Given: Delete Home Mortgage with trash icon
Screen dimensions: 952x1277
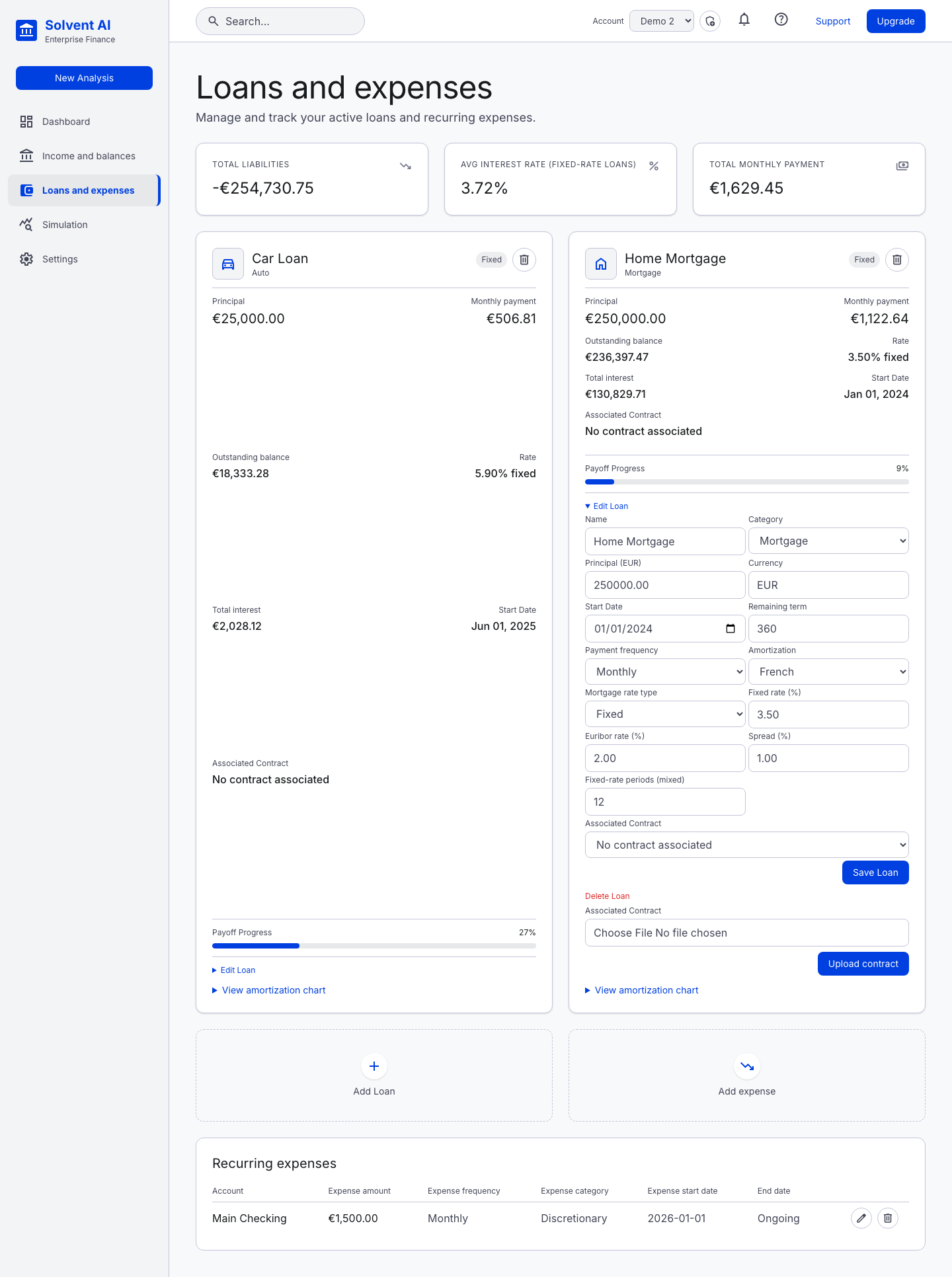Looking at the screenshot, I should coord(897,260).
